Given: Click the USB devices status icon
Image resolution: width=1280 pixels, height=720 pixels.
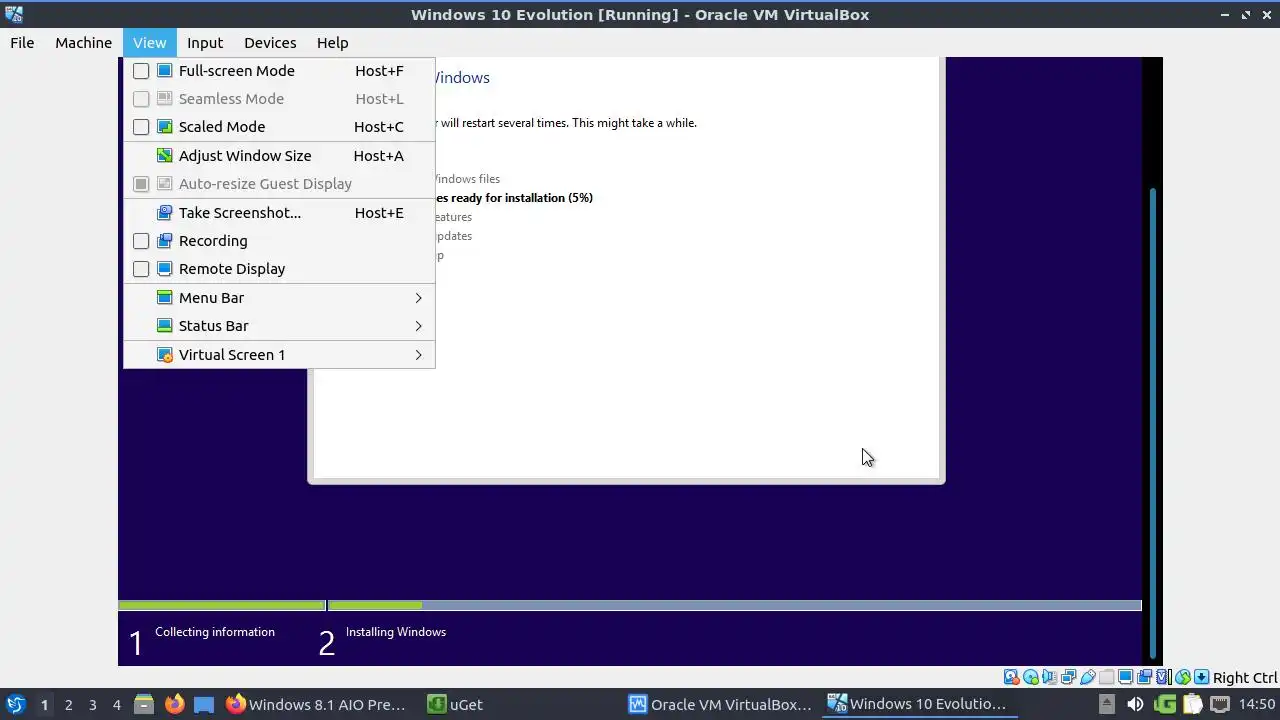Looking at the screenshot, I should pos(1087,677).
